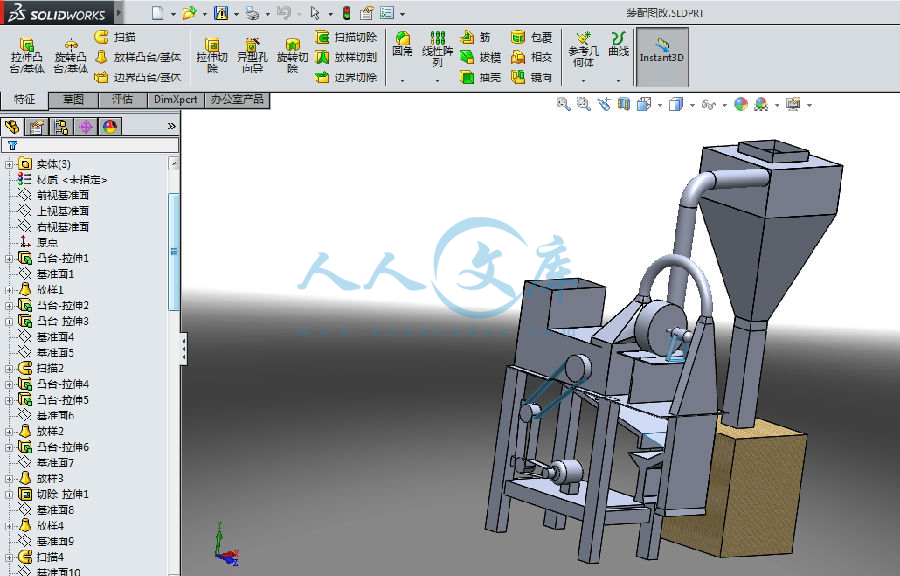Viewport: 900px width, 576px height.
Task: Select the 圆角 fillet tool
Action: (x=402, y=44)
